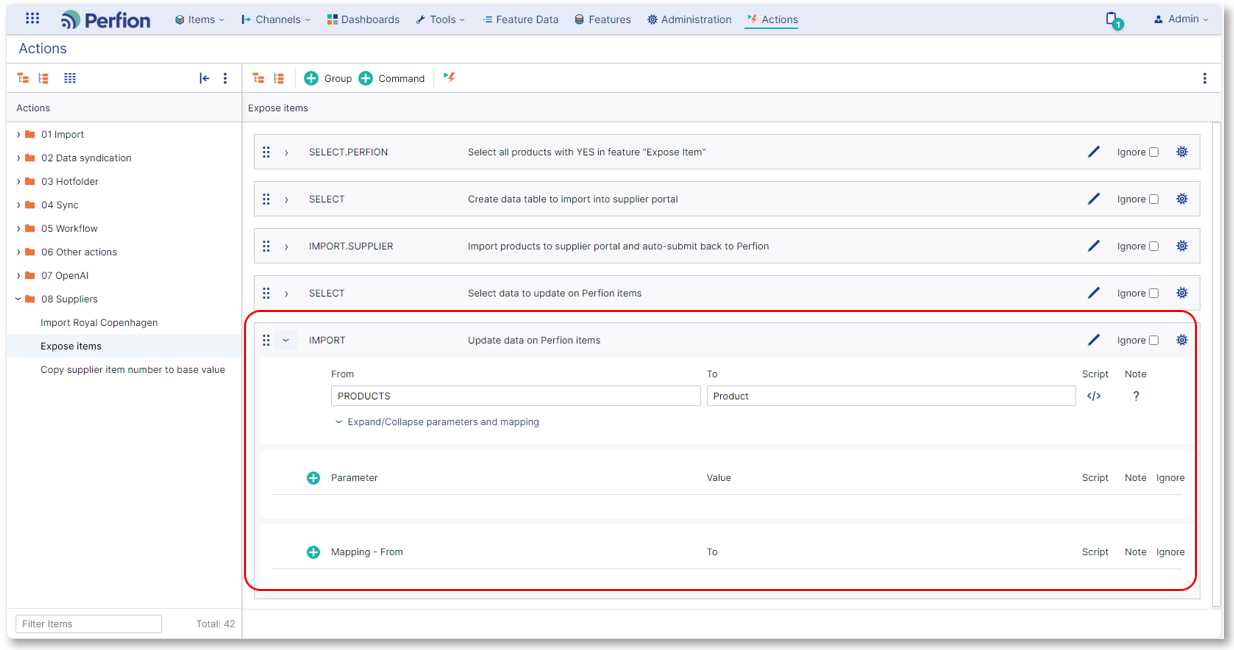Grab the drag handle of SELECT.PERFION row
Screen dimensions: 1234x650
point(266,152)
